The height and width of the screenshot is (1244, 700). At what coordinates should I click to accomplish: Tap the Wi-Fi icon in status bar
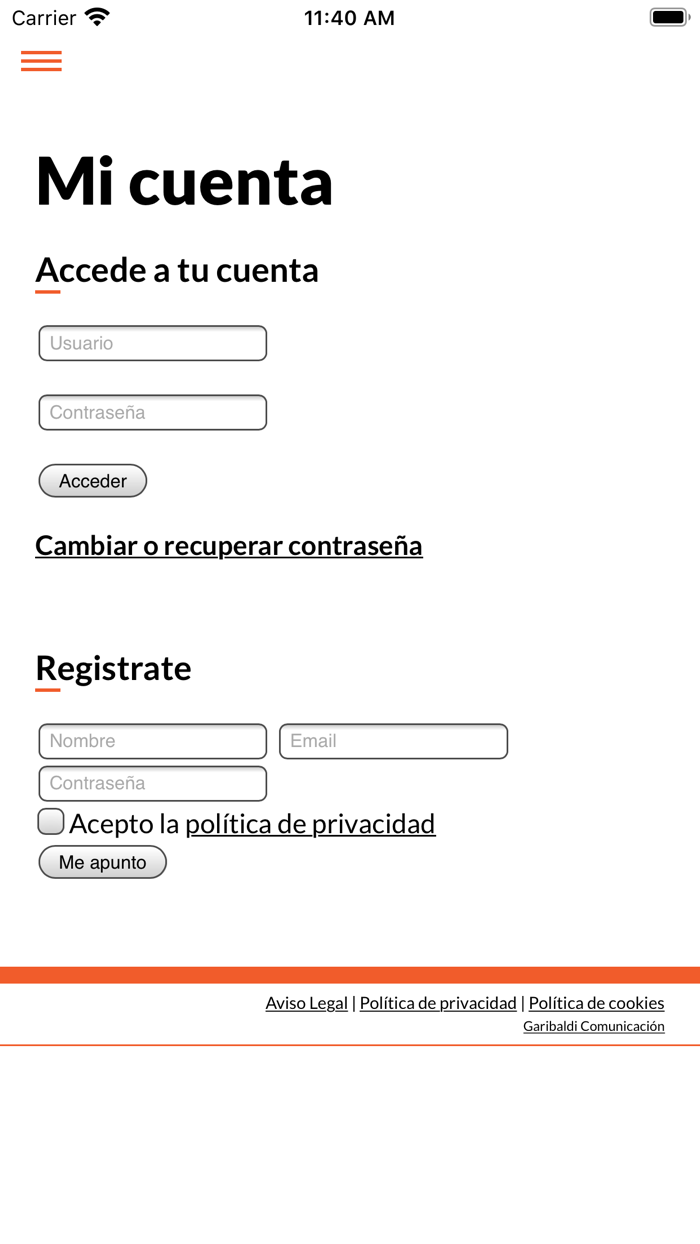(95, 16)
